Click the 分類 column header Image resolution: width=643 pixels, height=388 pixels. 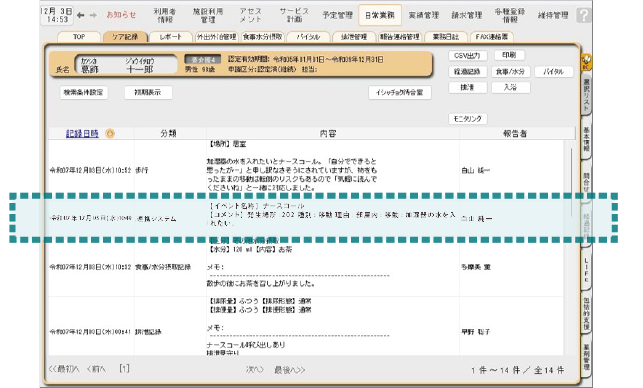[x=168, y=133]
